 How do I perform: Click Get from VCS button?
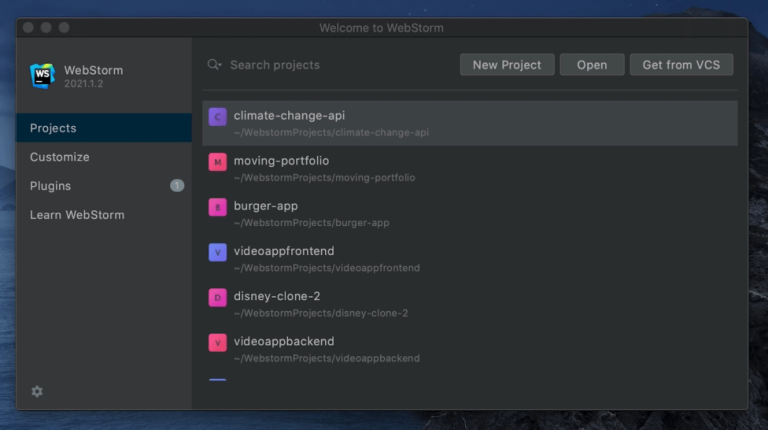pyautogui.click(x=681, y=65)
